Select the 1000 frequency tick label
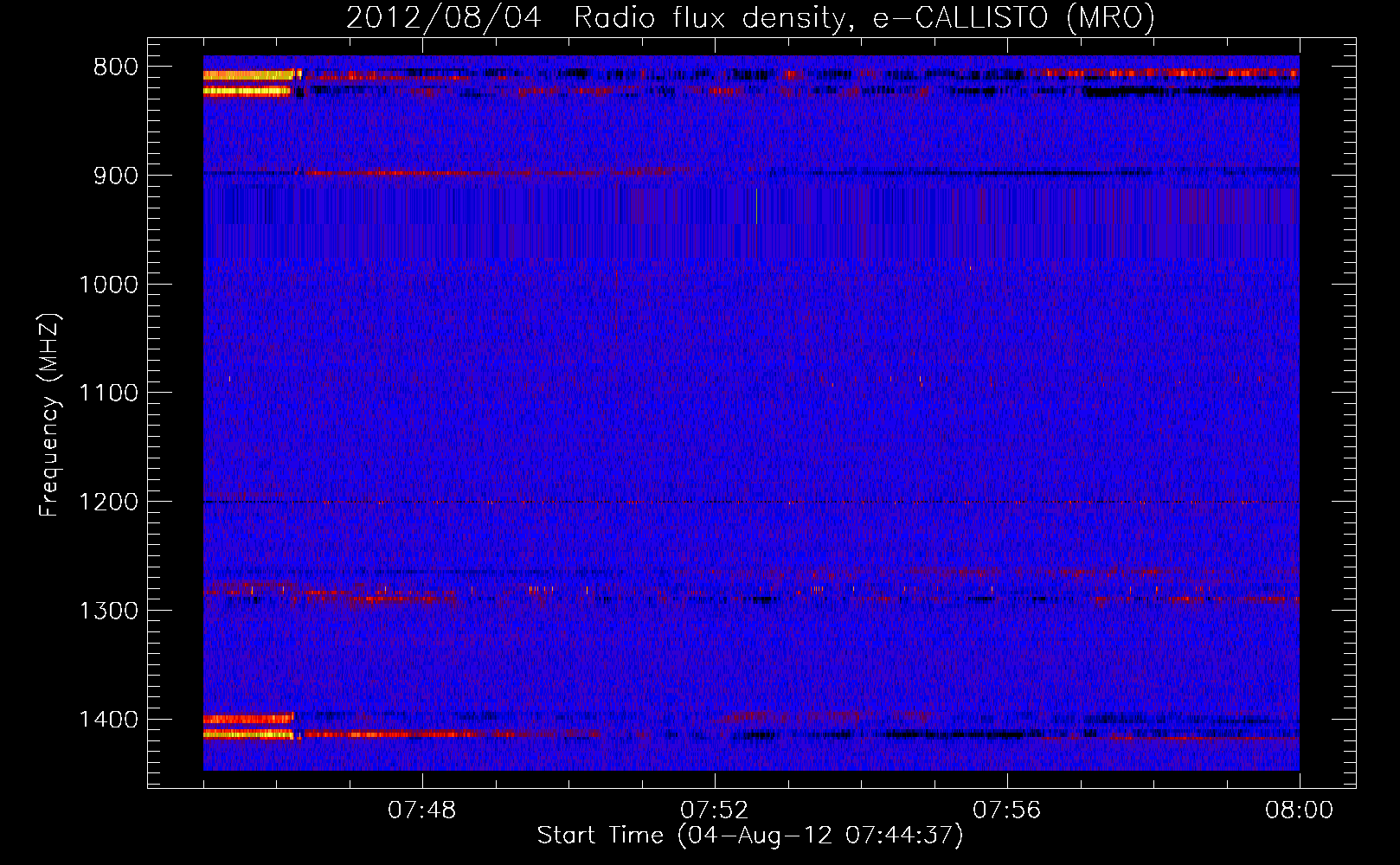The width and height of the screenshot is (1400, 865). 108,285
